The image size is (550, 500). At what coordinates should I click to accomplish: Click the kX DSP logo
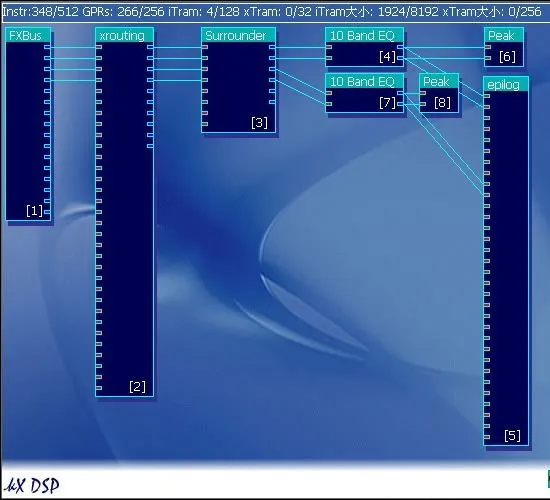click(32, 486)
